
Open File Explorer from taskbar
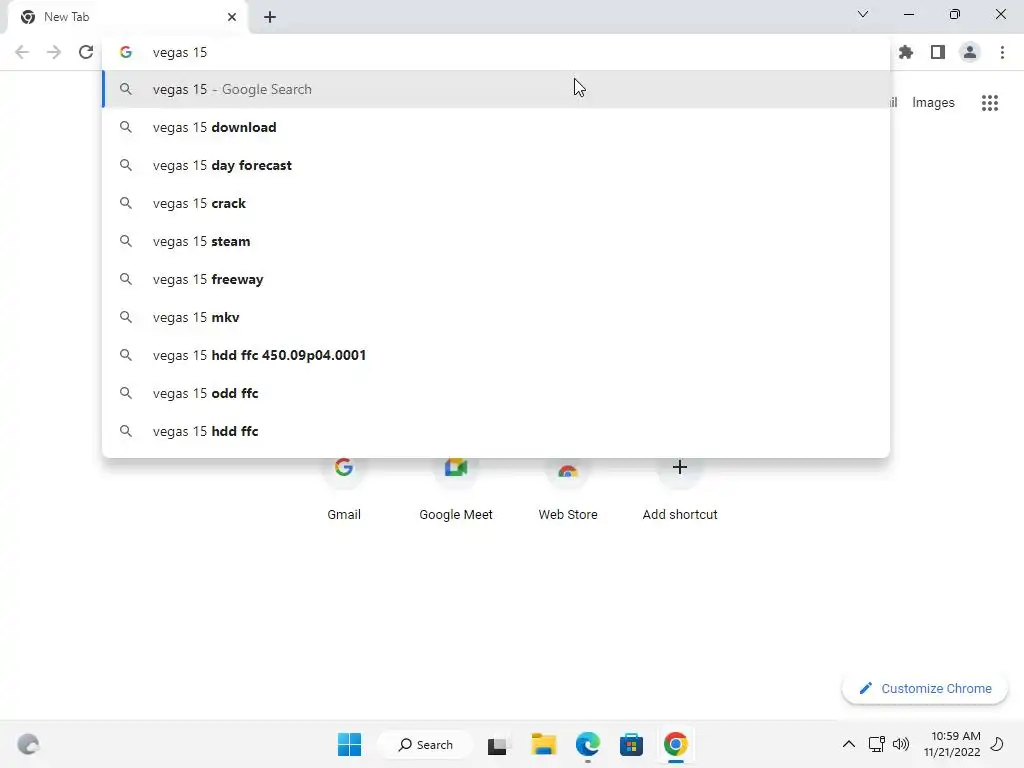pos(543,744)
